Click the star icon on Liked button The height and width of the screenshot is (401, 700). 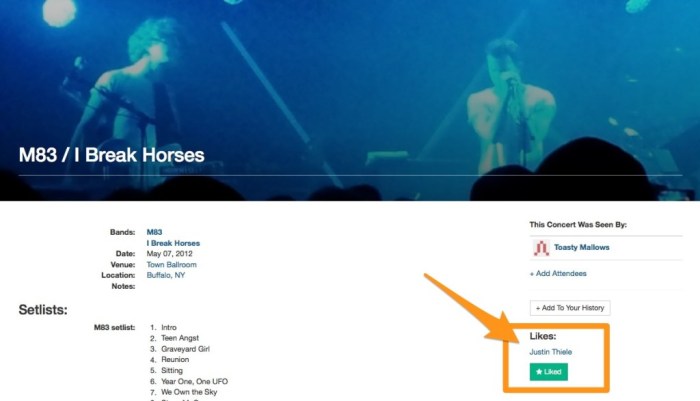539,372
